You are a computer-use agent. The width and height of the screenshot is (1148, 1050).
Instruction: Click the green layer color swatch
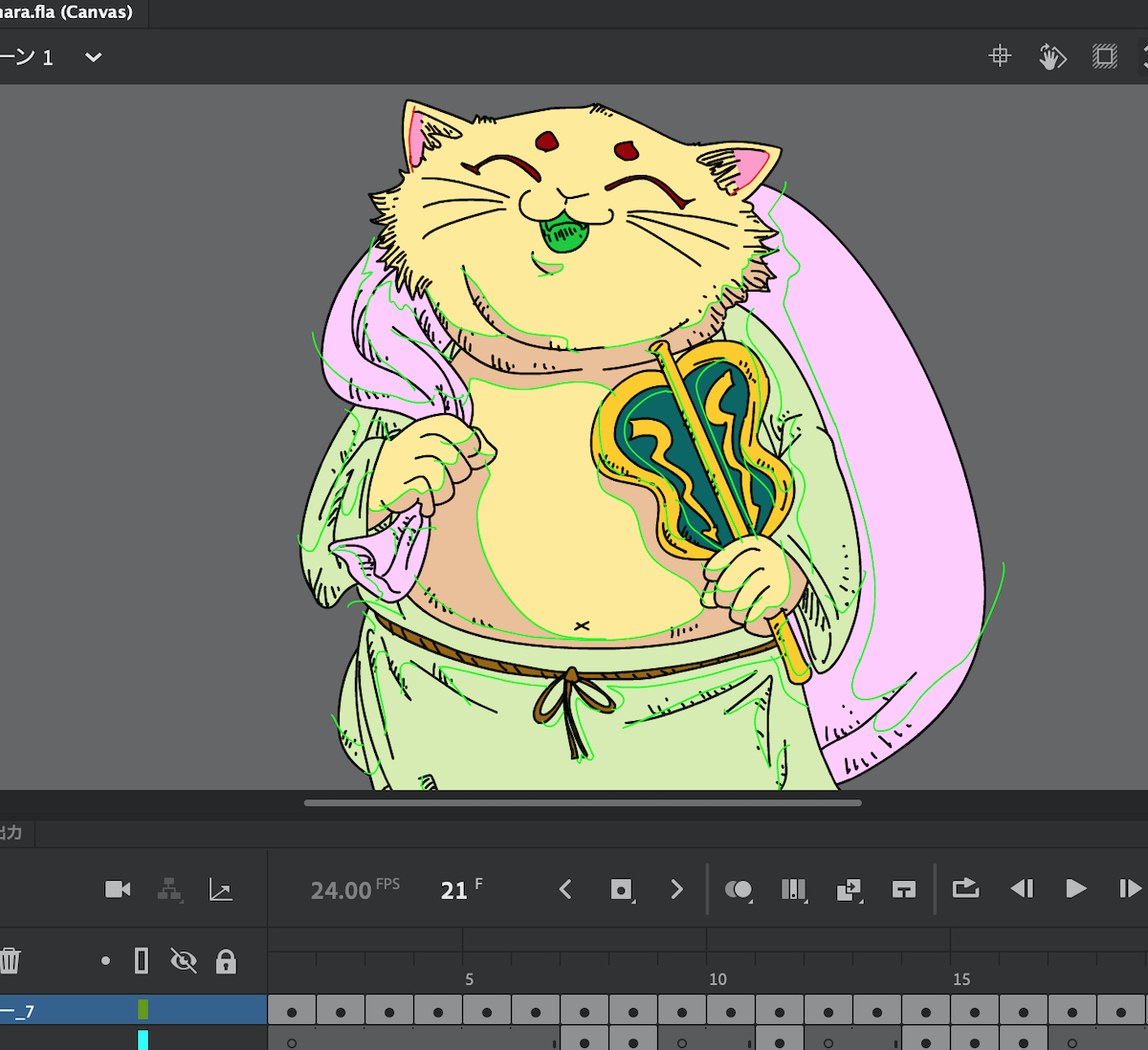(143, 1010)
